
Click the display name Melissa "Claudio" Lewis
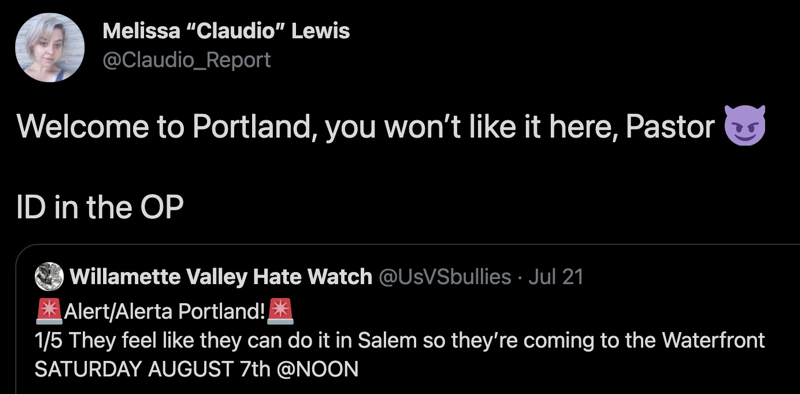226,31
